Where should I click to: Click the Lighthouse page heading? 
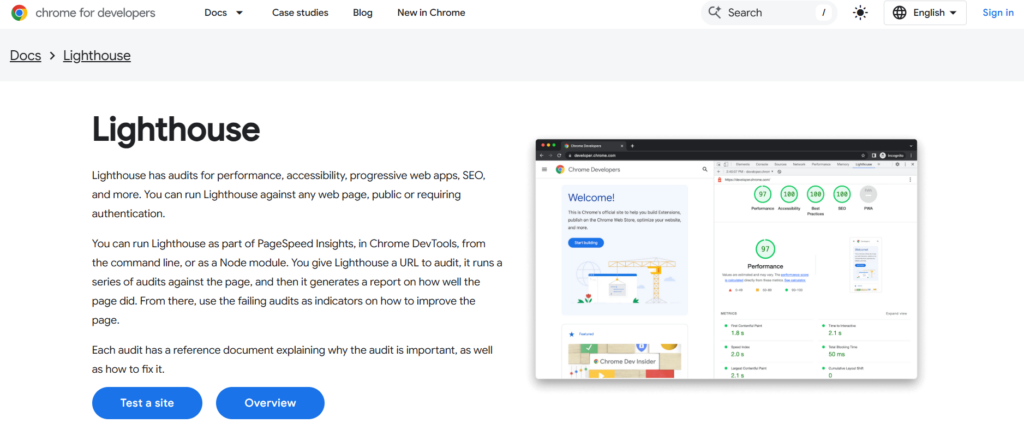coord(176,129)
